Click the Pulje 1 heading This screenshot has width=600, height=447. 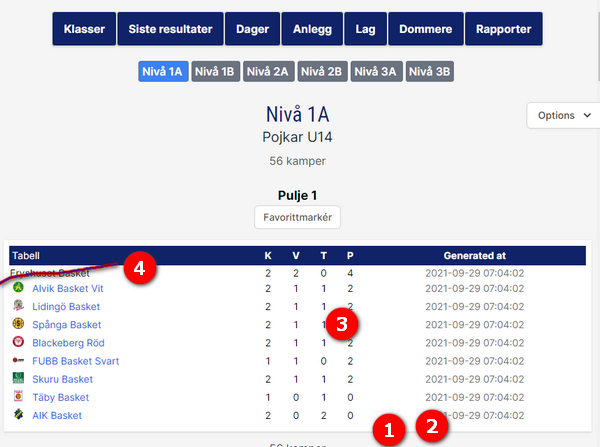[297, 196]
